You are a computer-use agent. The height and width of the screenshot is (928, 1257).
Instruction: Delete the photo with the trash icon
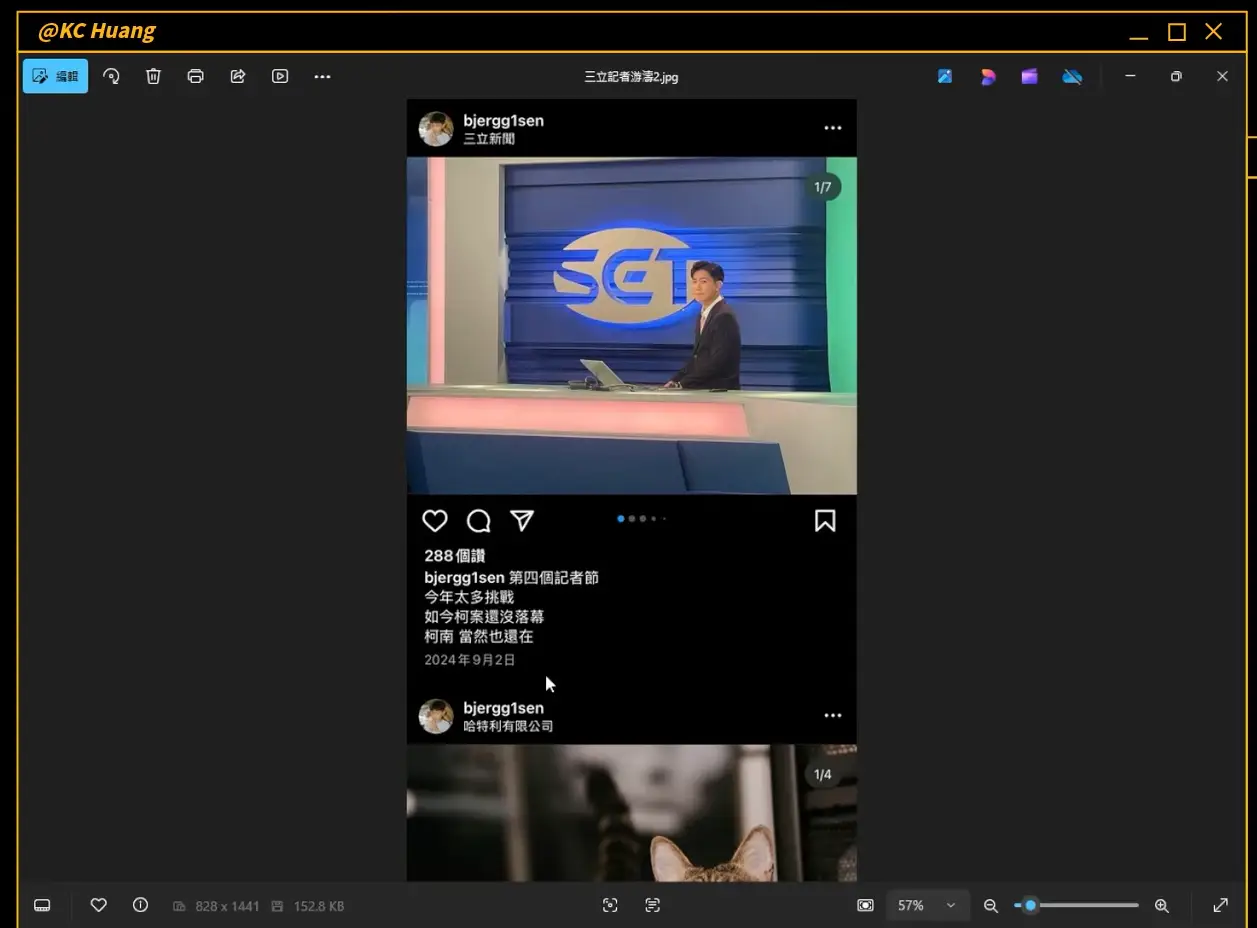153,76
